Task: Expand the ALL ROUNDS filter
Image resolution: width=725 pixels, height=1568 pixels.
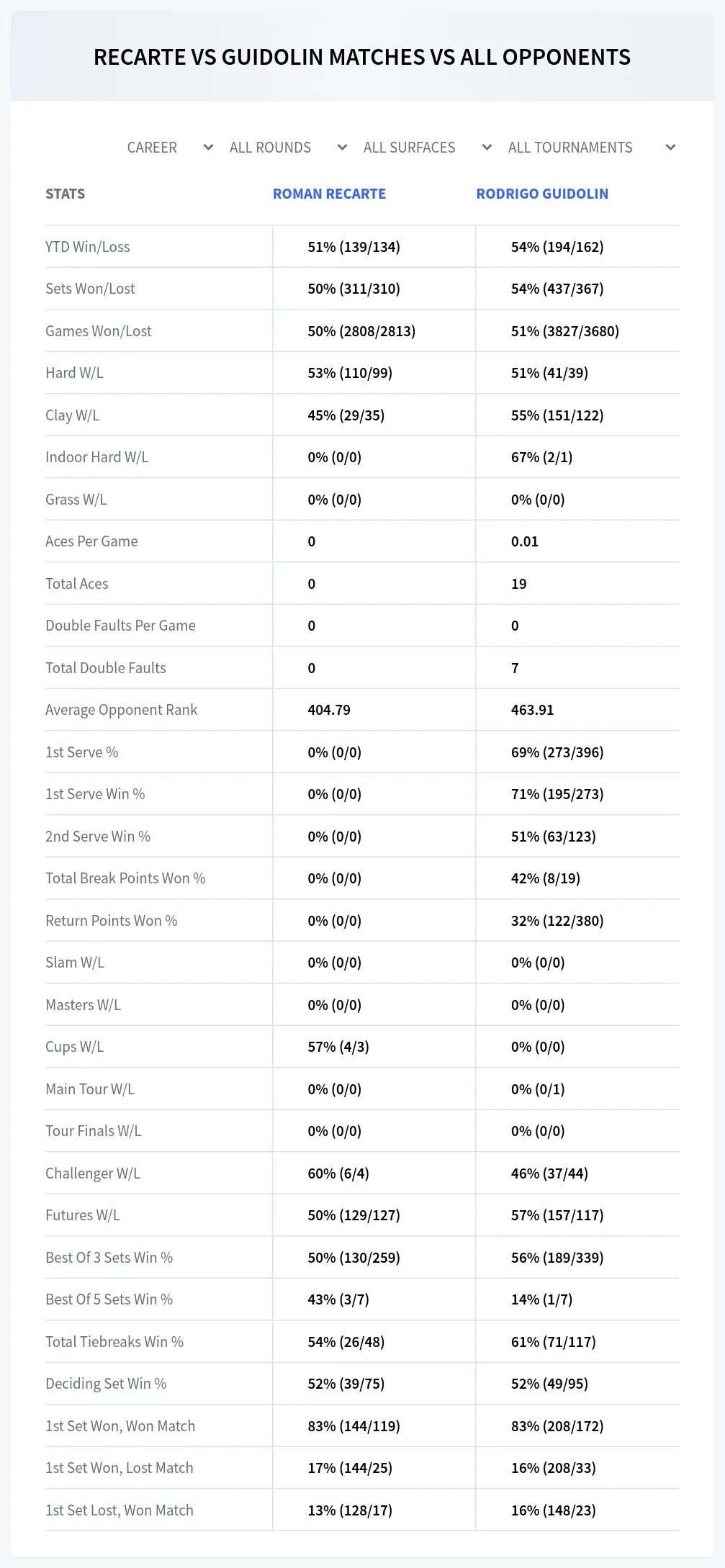Action: 288,148
